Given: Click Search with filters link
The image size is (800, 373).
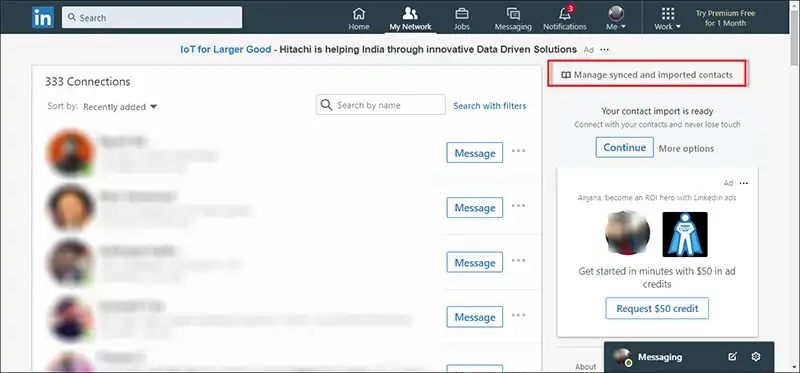Looking at the screenshot, I should click(x=490, y=106).
